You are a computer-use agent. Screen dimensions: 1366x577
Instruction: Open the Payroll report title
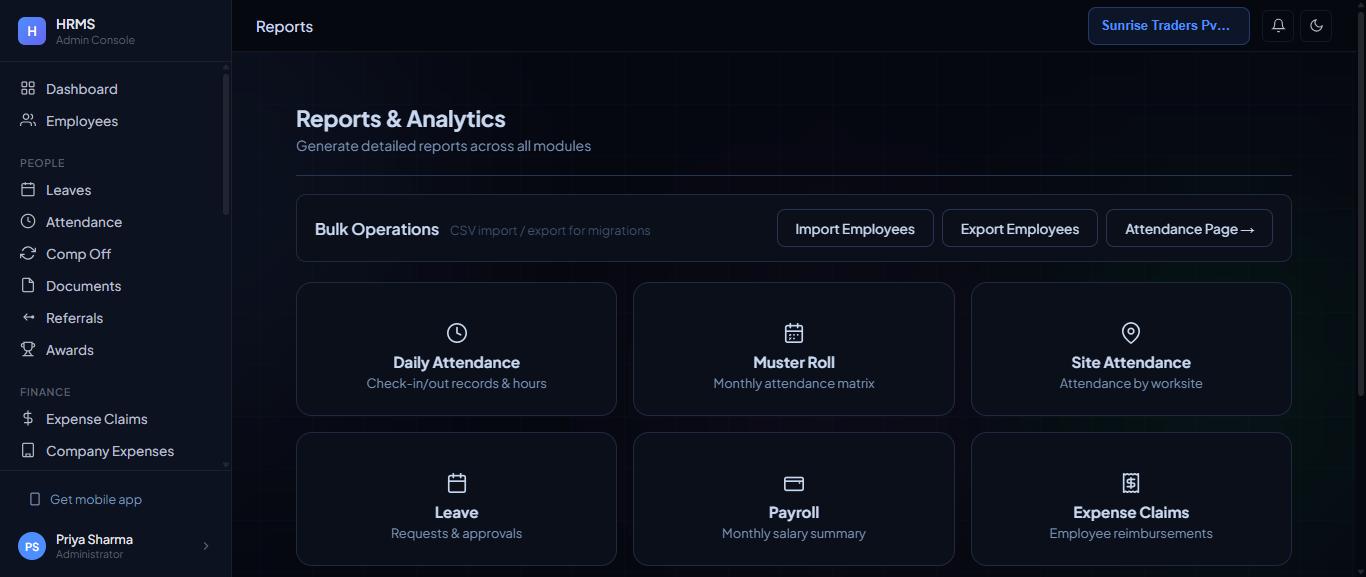(x=794, y=512)
